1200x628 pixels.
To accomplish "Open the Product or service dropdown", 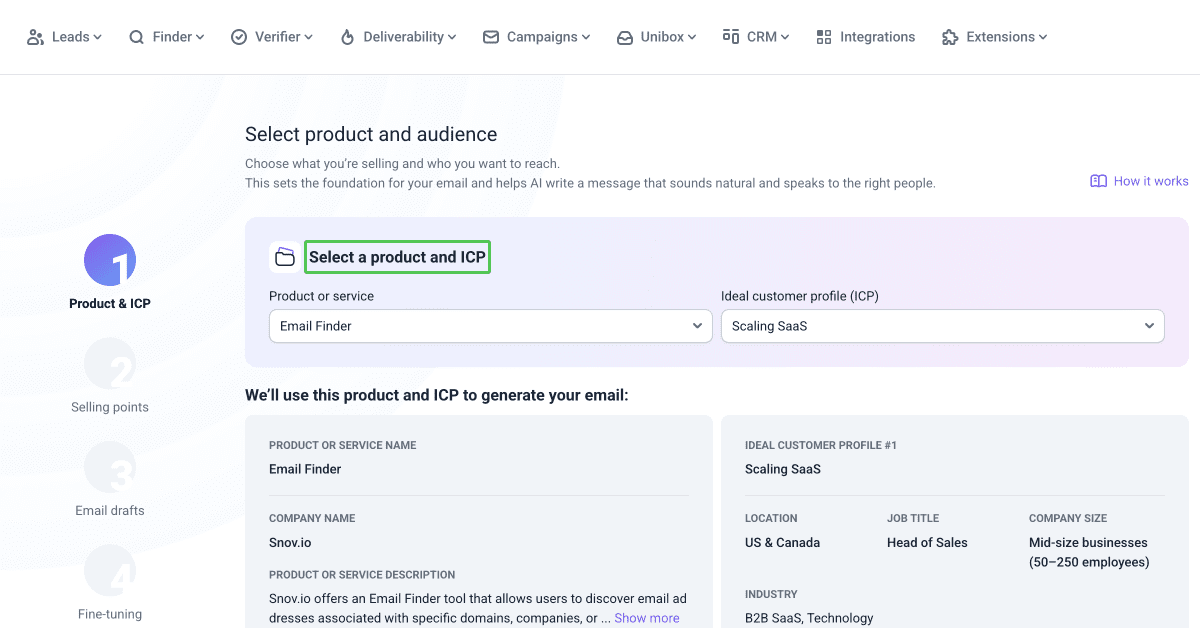I will coord(491,326).
